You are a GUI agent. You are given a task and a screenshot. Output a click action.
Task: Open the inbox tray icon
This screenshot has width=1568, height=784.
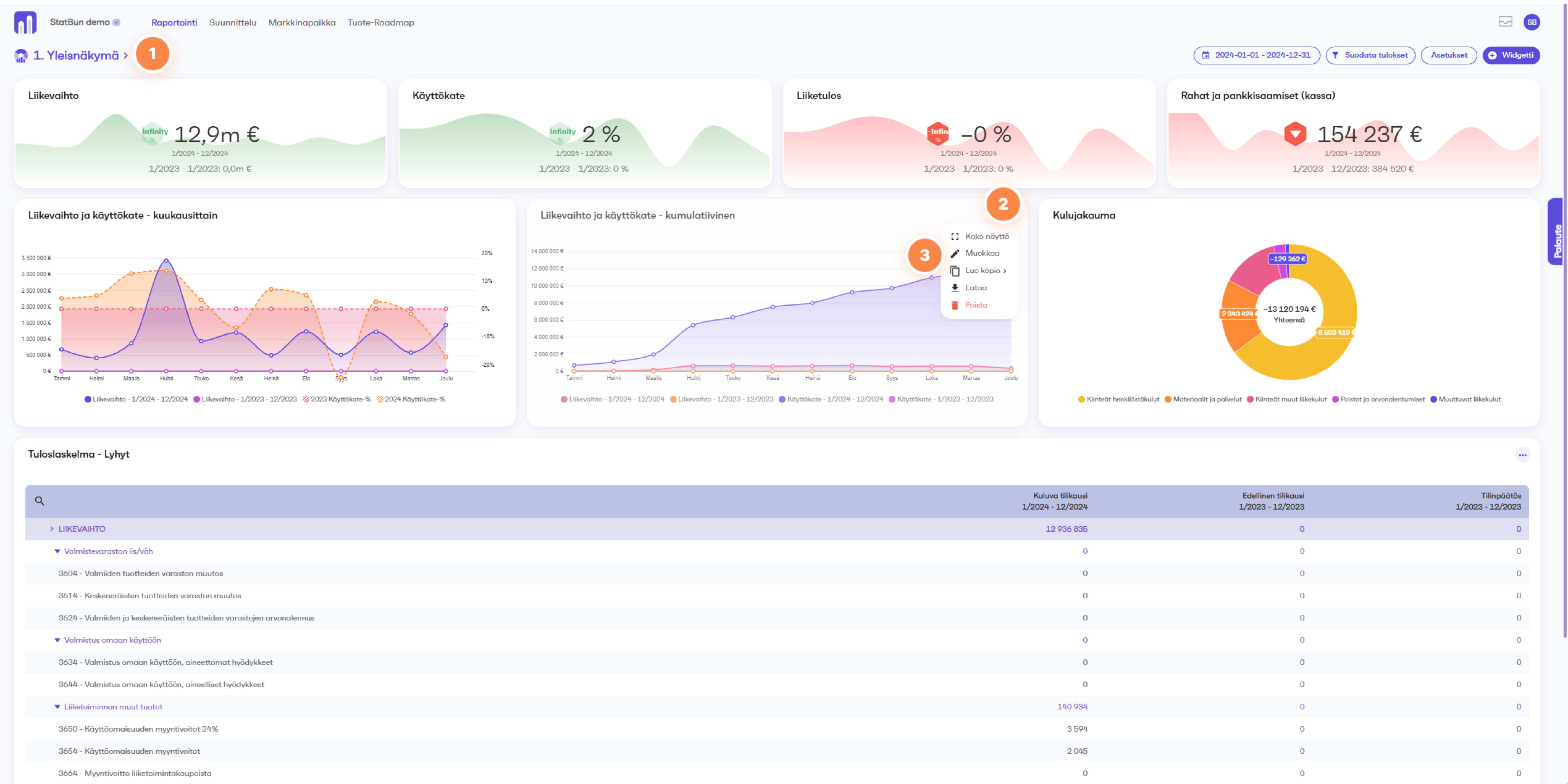click(x=1505, y=22)
